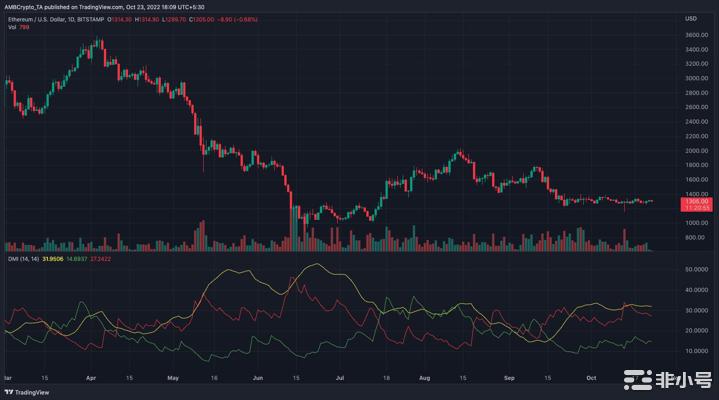Click the 10.0000 level on DMI axis
The image size is (719, 400).
coord(696,352)
